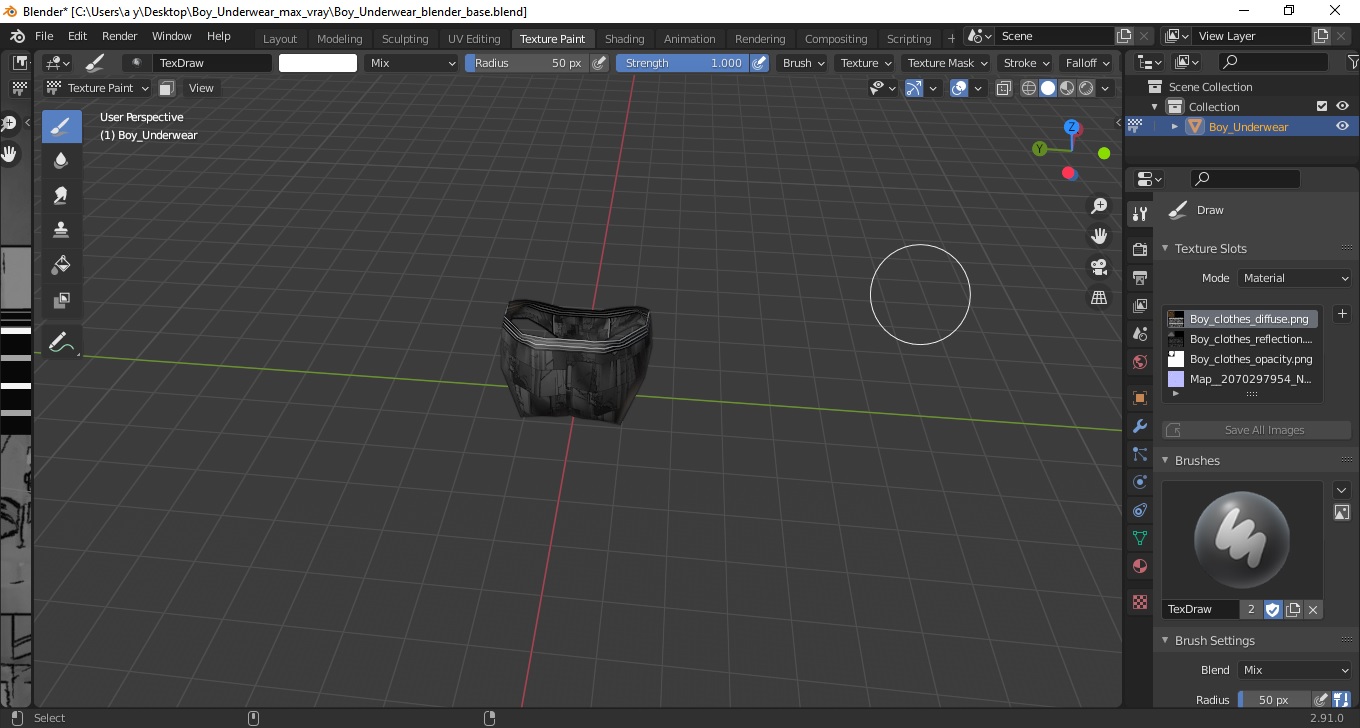Add a texture slot with plus
This screenshot has width=1360, height=728.
[1342, 314]
